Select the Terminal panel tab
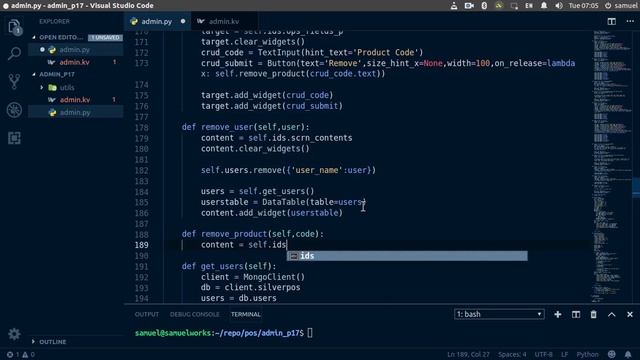Image resolution: width=640 pixels, height=360 pixels. coord(245,314)
